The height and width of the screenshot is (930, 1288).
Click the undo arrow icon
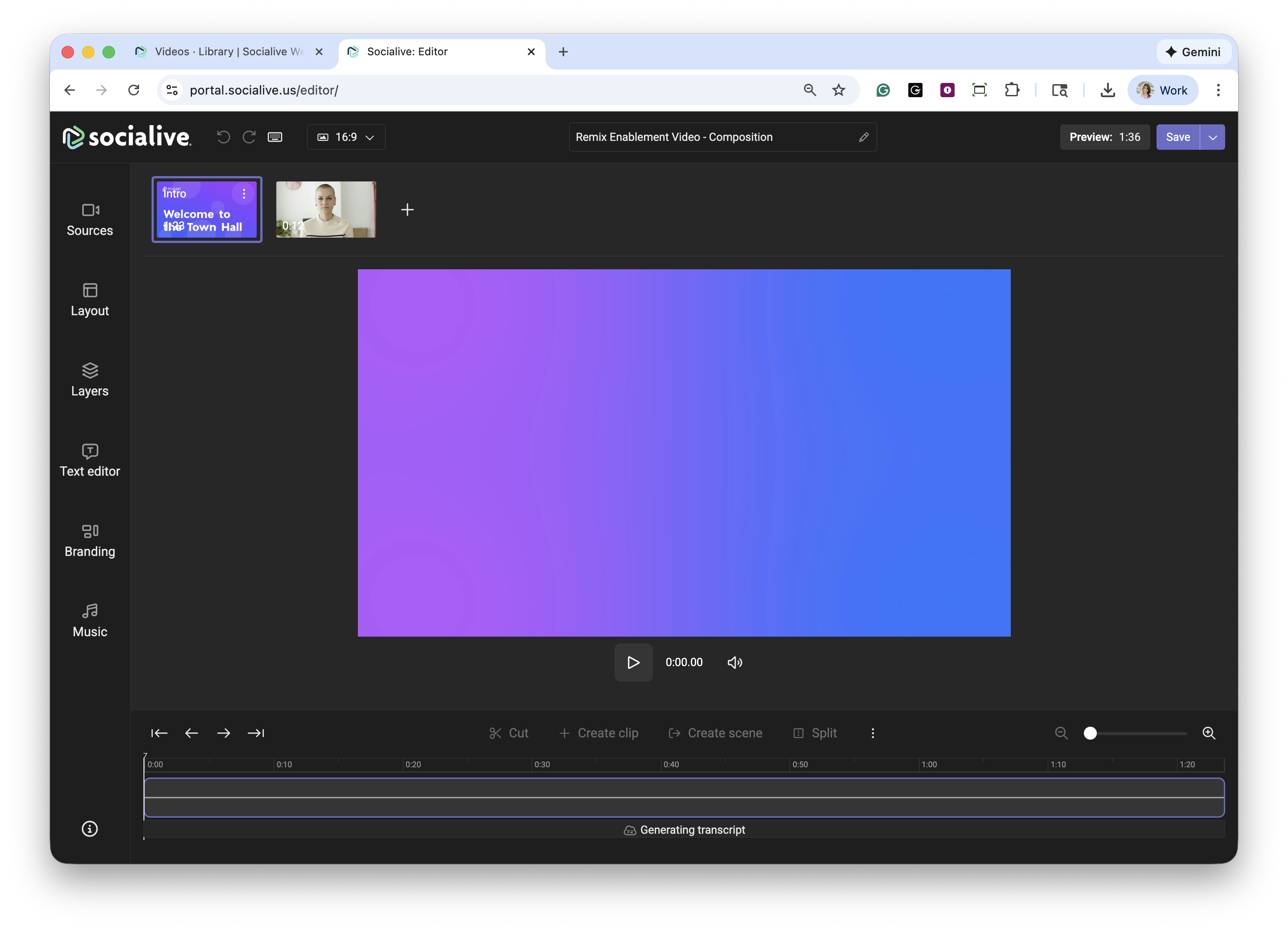click(223, 137)
